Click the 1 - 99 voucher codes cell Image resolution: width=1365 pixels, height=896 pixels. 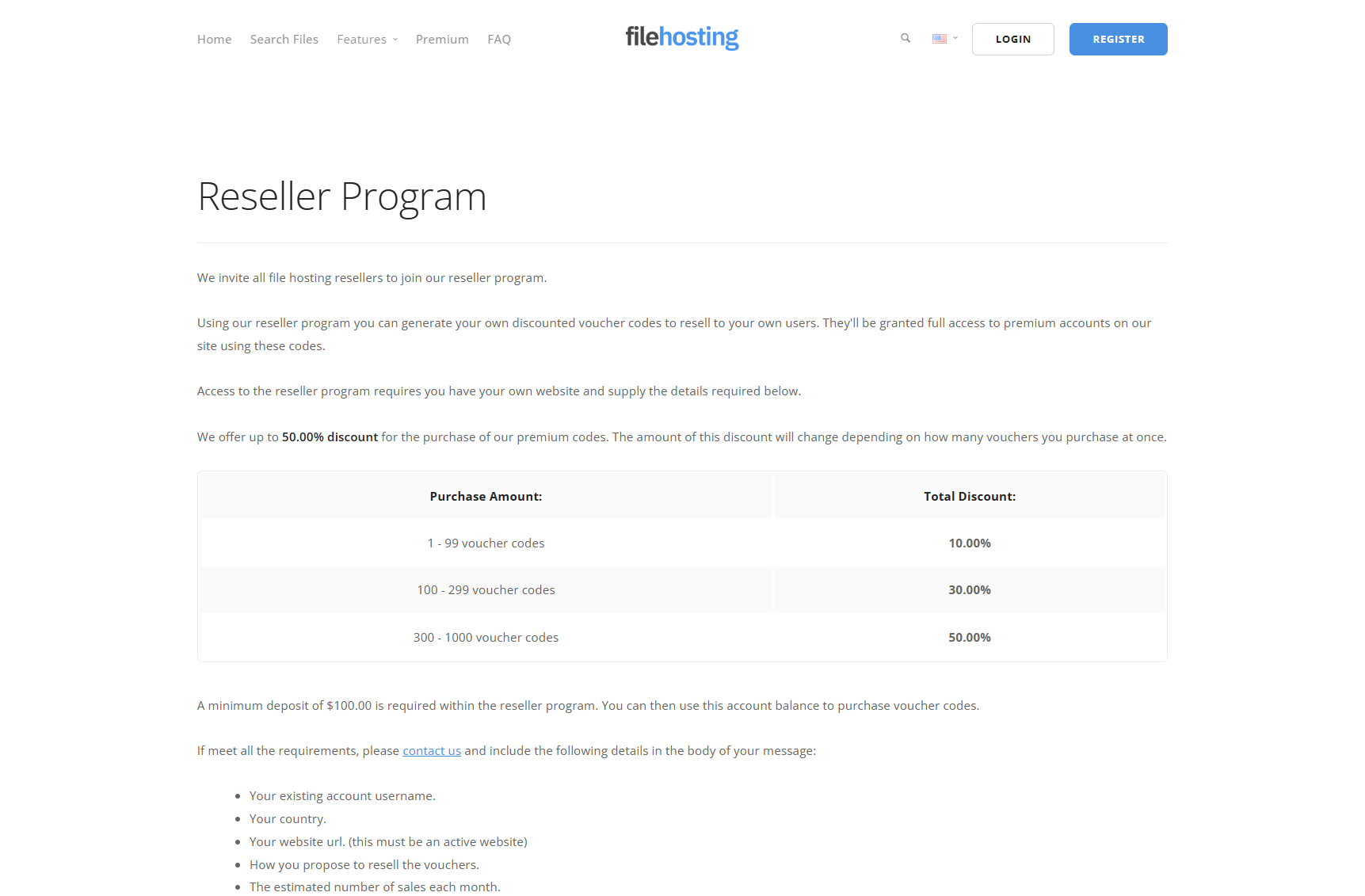coord(486,543)
